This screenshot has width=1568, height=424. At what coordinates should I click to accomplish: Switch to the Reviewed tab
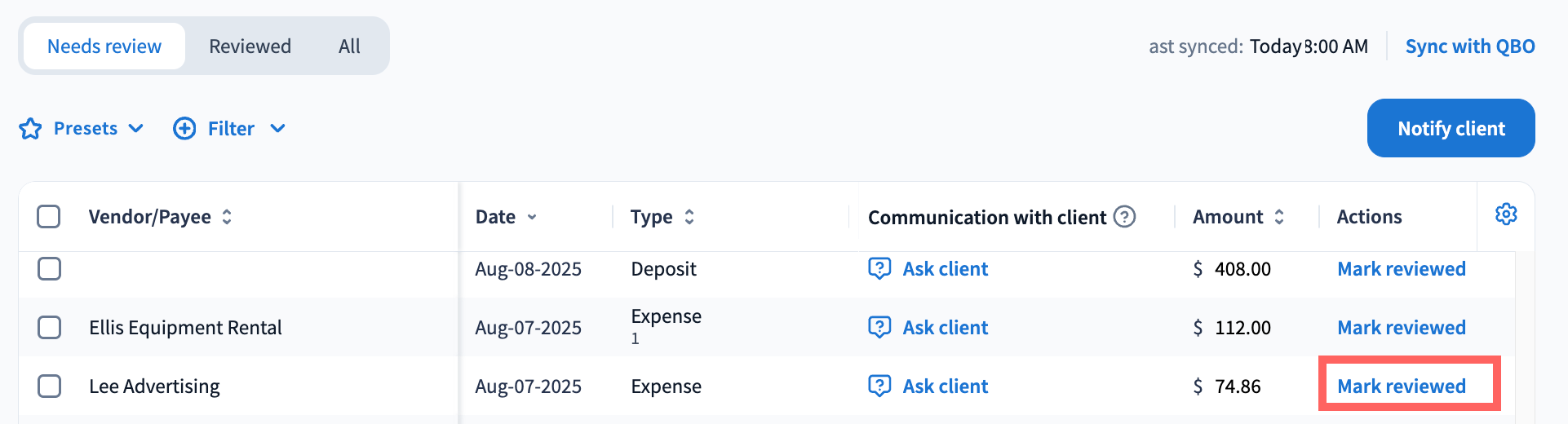pos(250,46)
